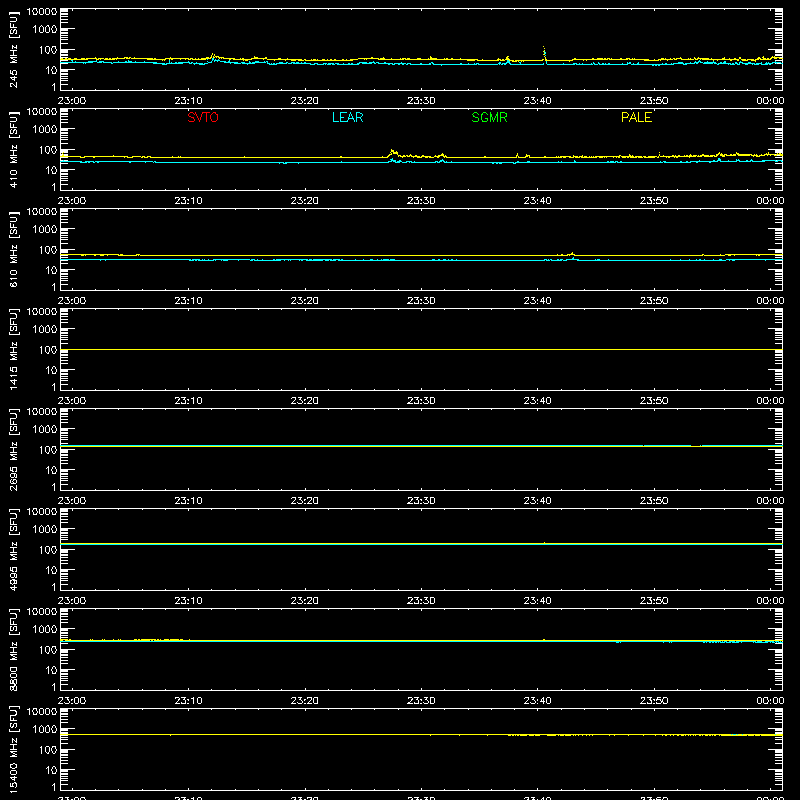This screenshot has width=800, height=800.
Task: Click 23:10 time label under 610 MHz panel
Action: [x=188, y=301]
